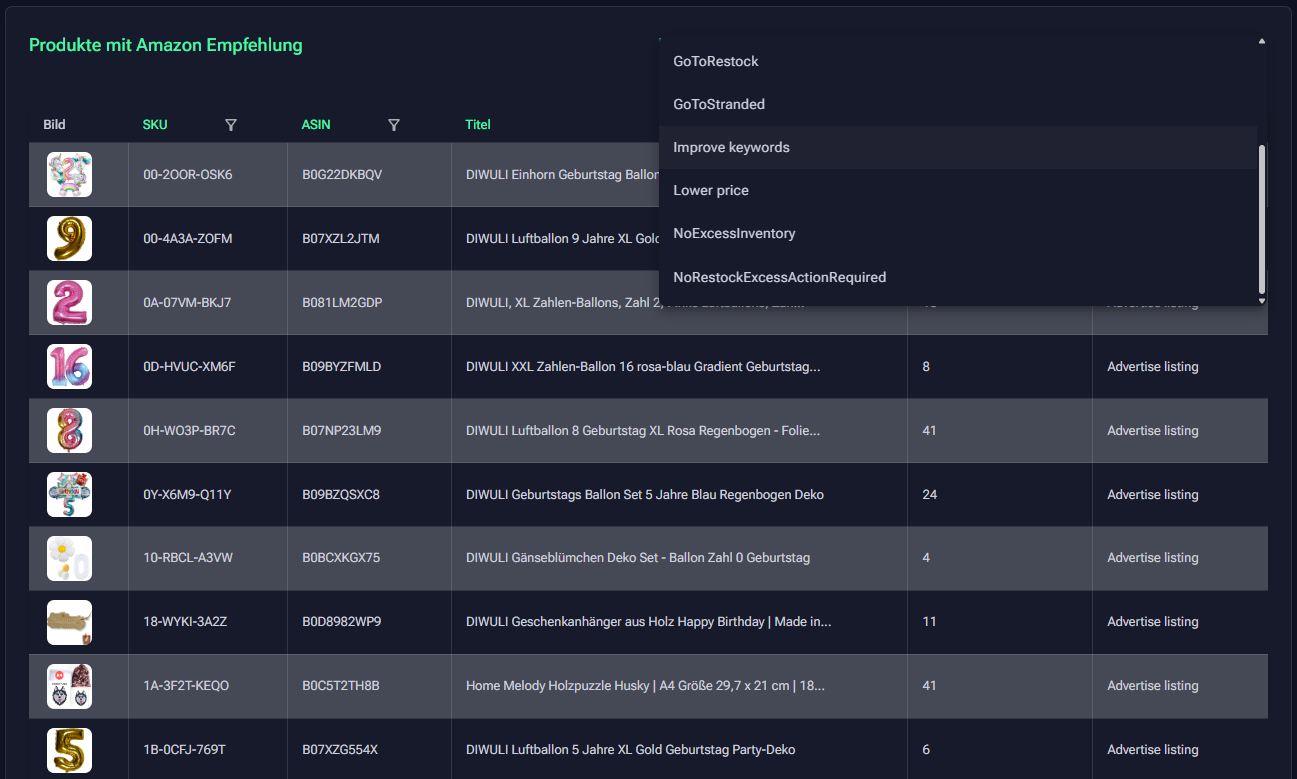1297x779 pixels.
Task: Choose NoExcessInventory in the list
Action: (x=734, y=234)
